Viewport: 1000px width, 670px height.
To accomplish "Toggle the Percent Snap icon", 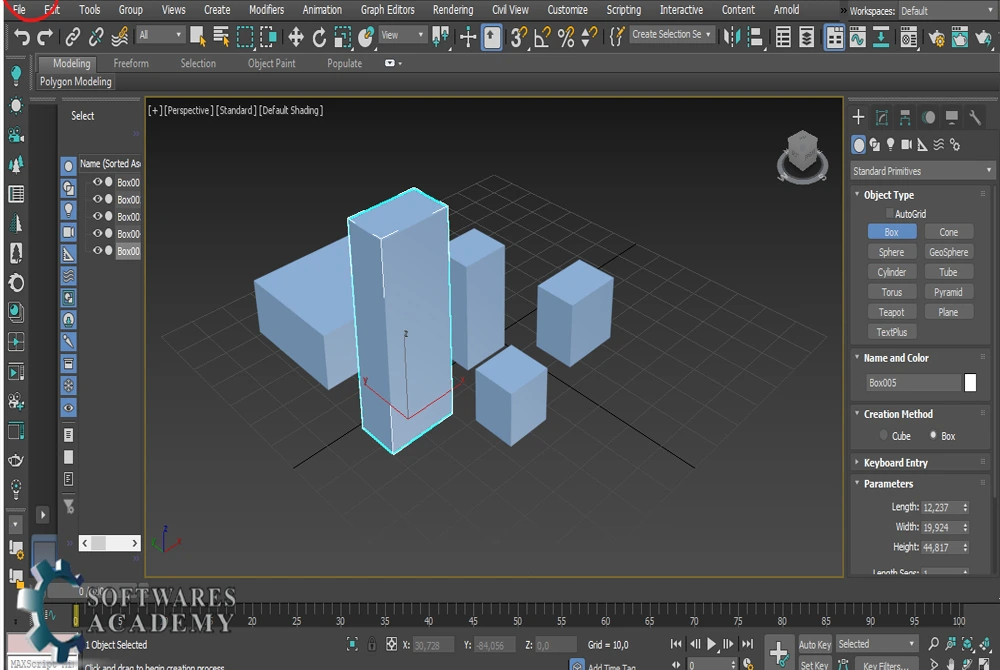I will tap(566, 37).
